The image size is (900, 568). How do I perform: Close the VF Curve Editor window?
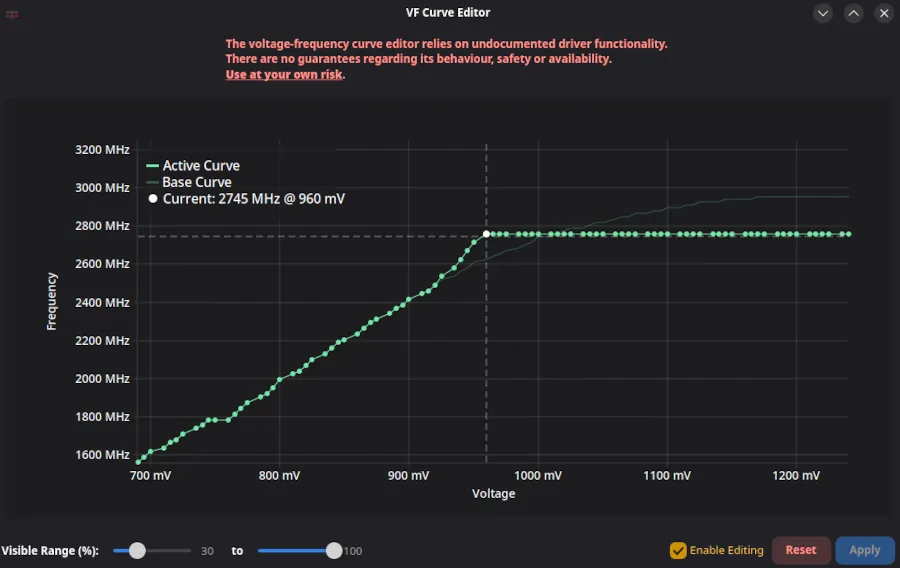884,13
